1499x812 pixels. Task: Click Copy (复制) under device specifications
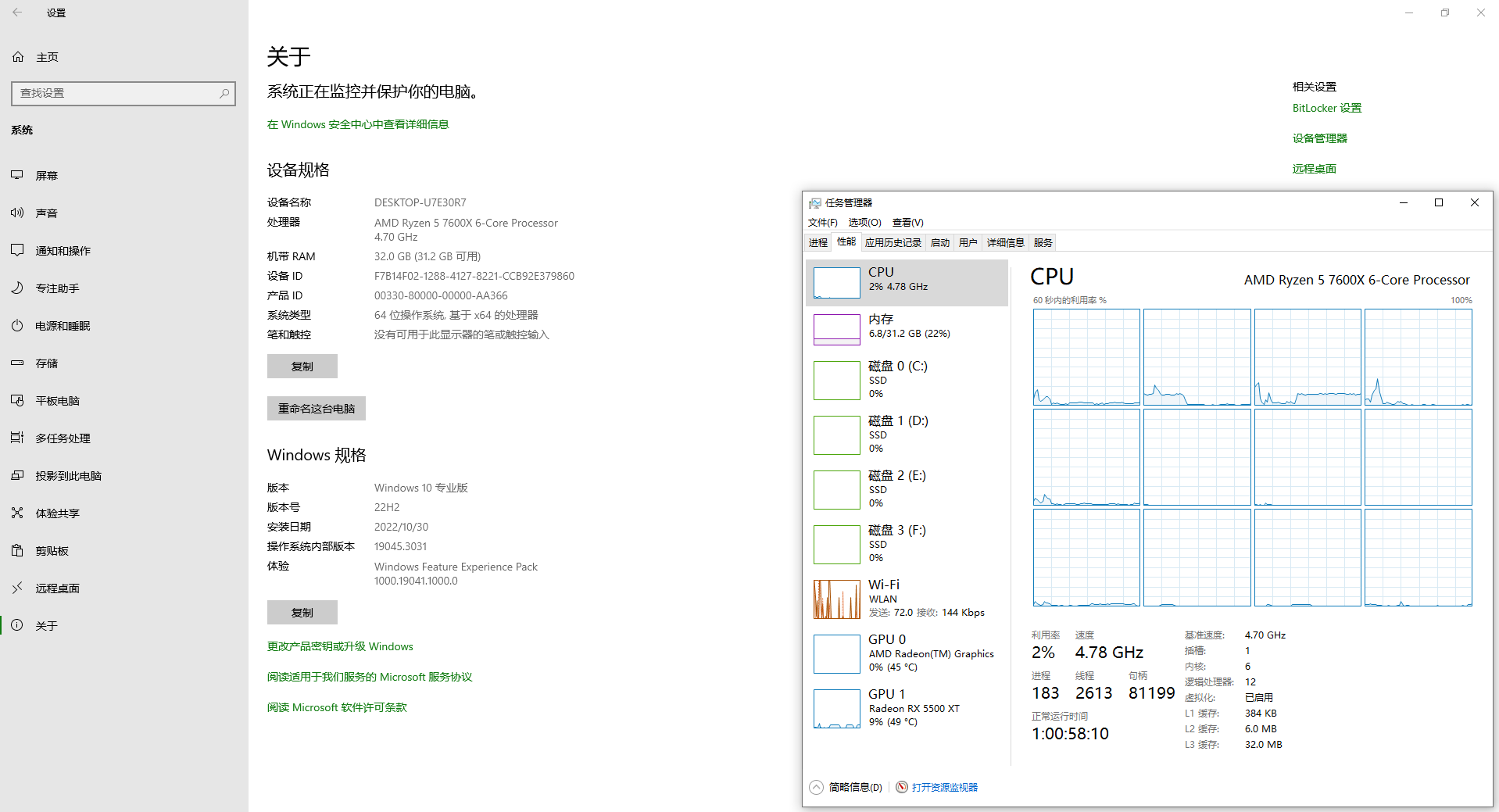302,367
